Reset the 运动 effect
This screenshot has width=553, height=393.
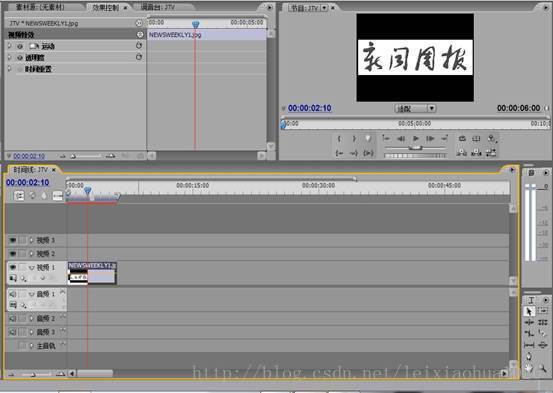(x=139, y=46)
